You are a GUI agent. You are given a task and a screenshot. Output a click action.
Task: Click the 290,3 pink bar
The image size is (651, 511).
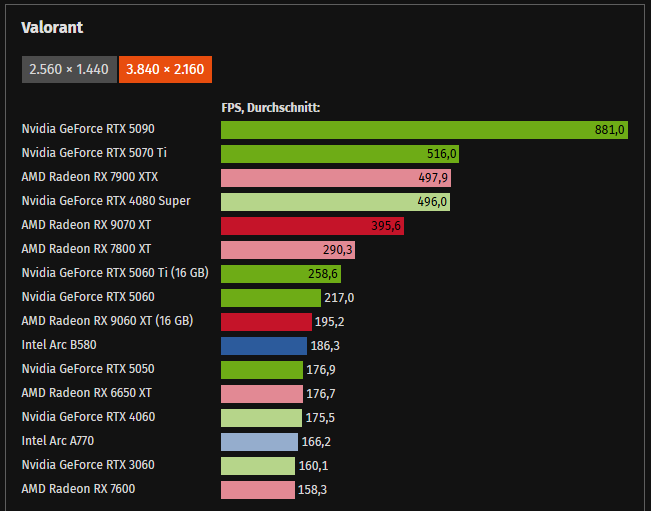(288, 250)
